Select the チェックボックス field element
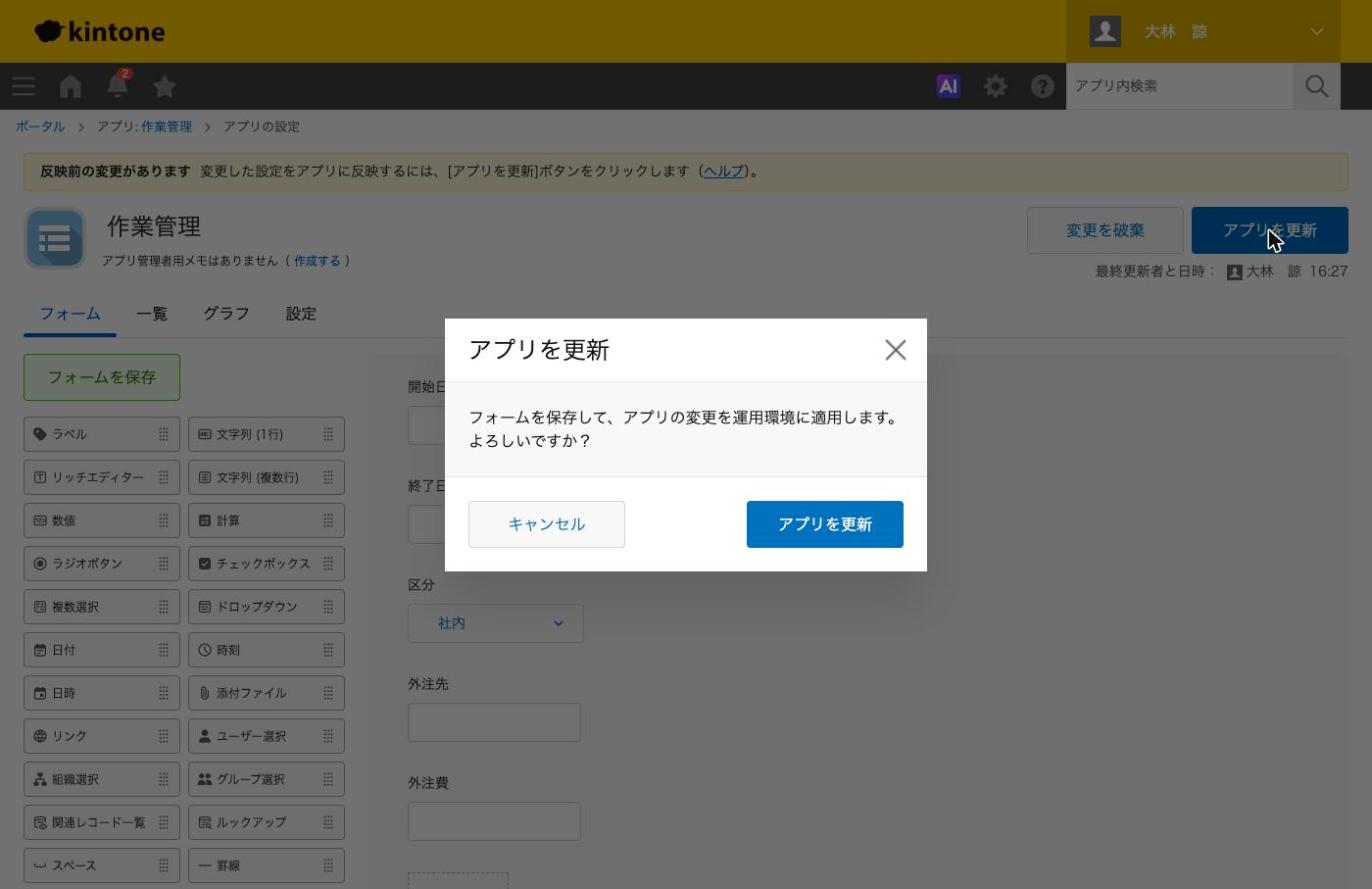Image resolution: width=1372 pixels, height=889 pixels. [x=266, y=563]
